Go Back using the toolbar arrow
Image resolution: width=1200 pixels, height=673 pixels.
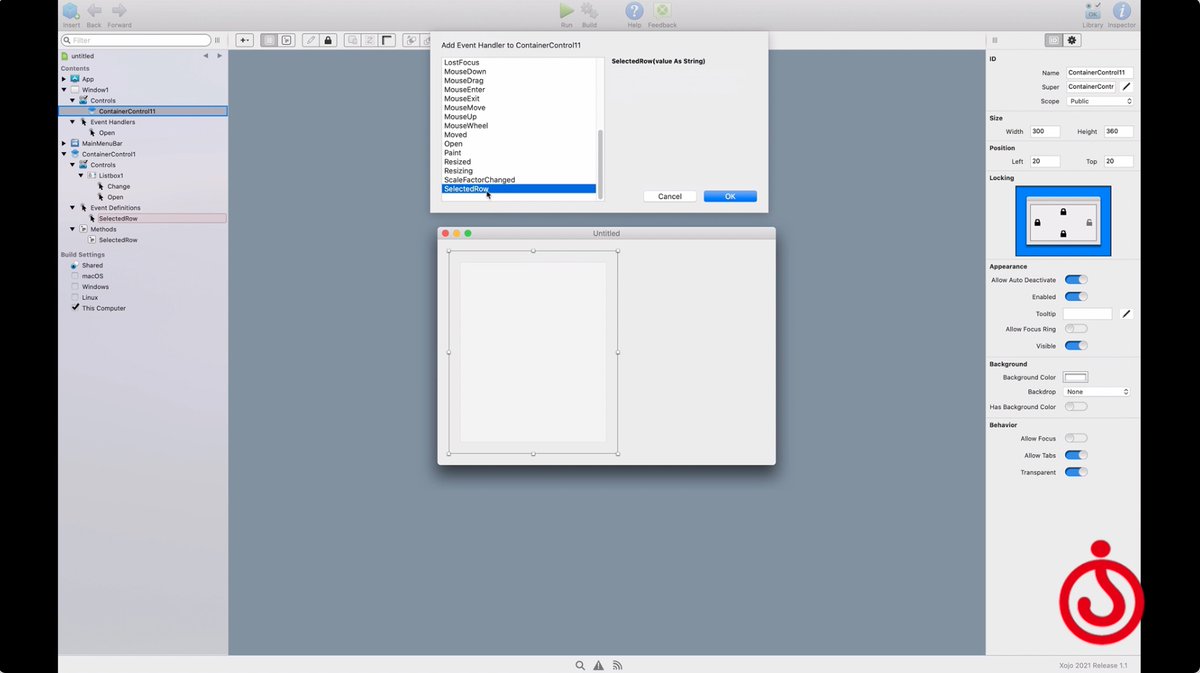(94, 11)
